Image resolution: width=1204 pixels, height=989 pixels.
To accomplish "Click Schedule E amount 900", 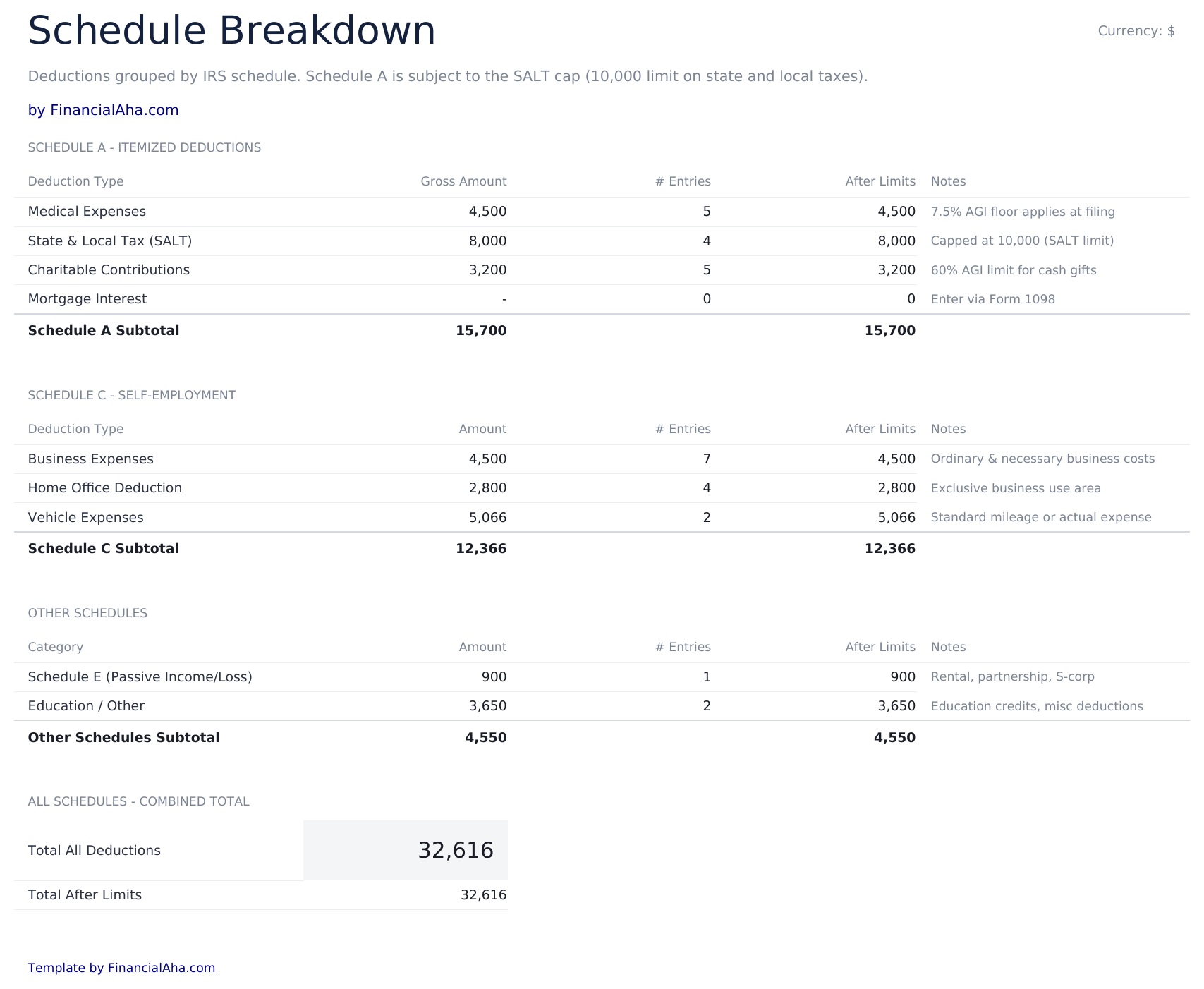I will (494, 677).
